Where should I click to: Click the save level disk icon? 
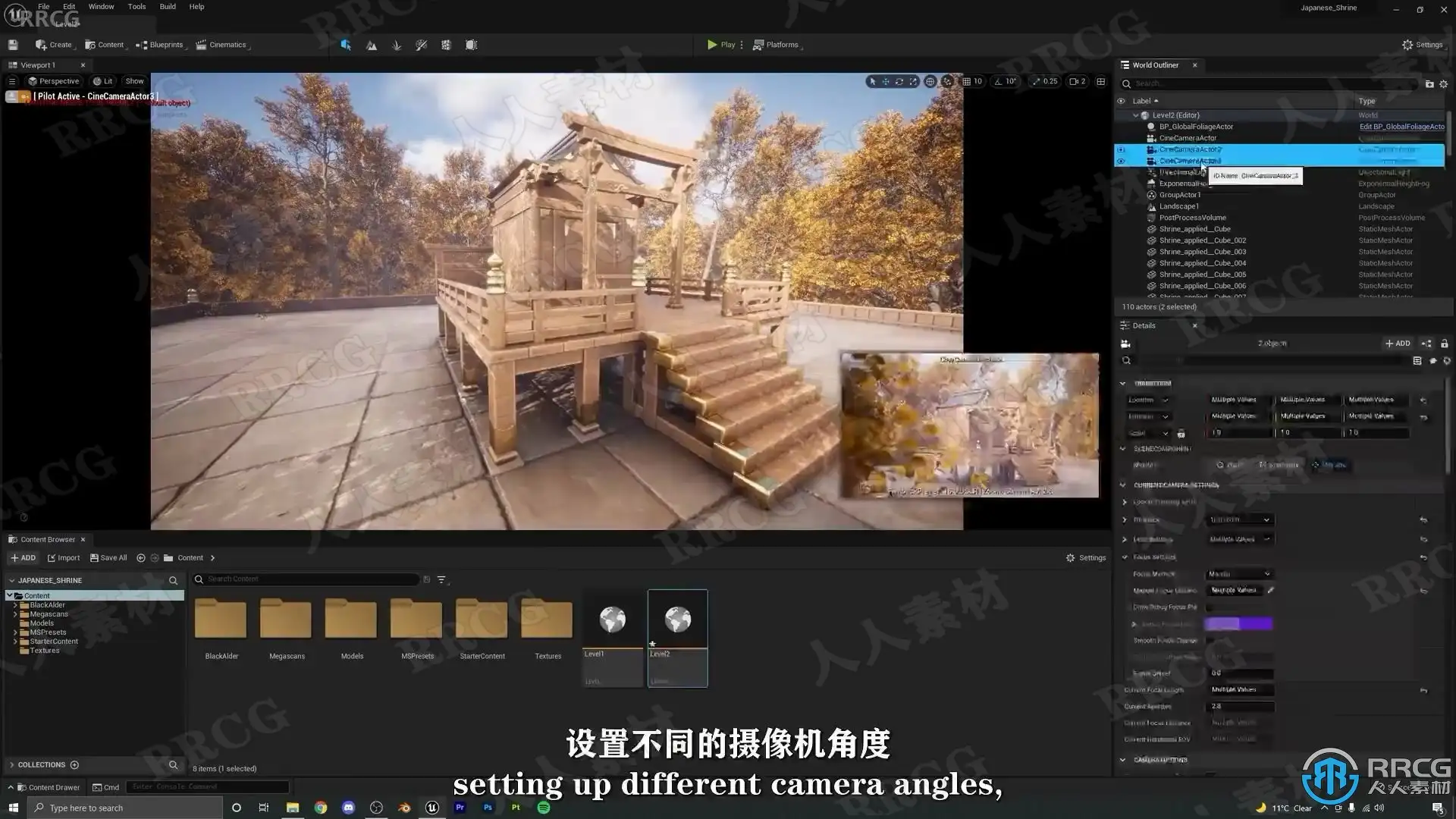pyautogui.click(x=13, y=45)
